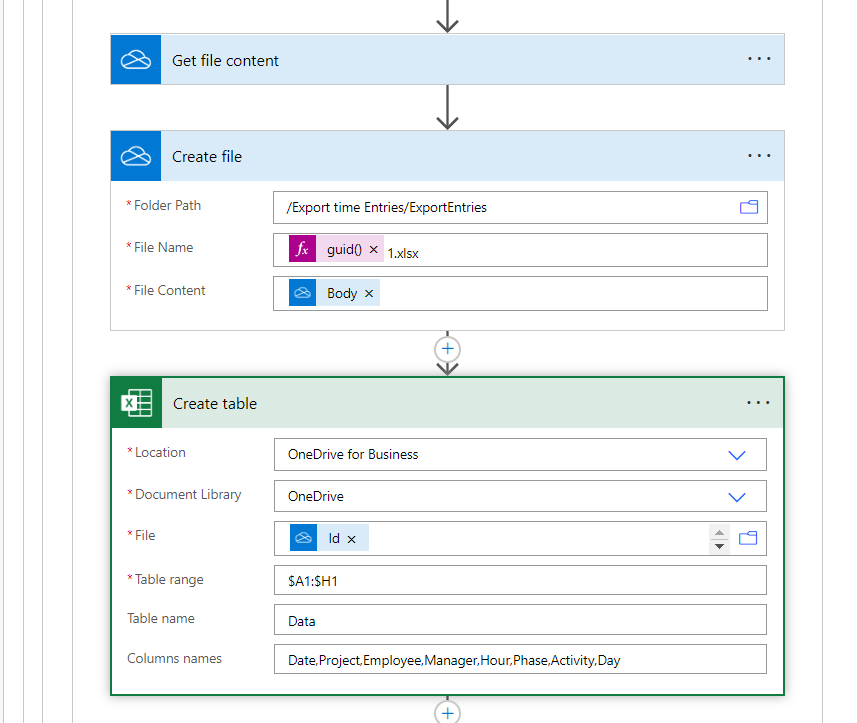Insert a new step below Create table
This screenshot has width=857, height=723.
[x=448, y=712]
